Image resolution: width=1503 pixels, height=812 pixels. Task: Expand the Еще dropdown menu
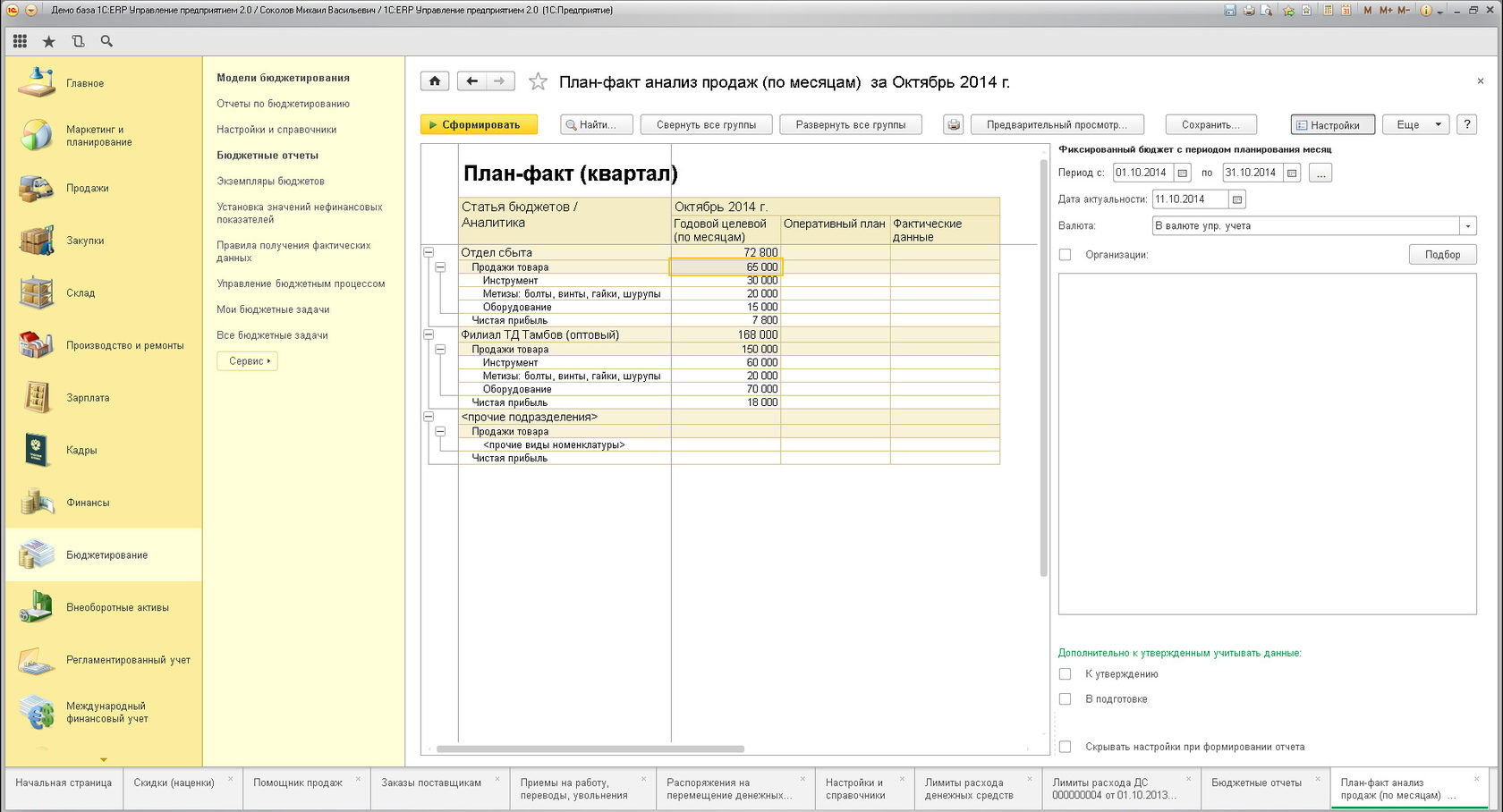point(1415,125)
